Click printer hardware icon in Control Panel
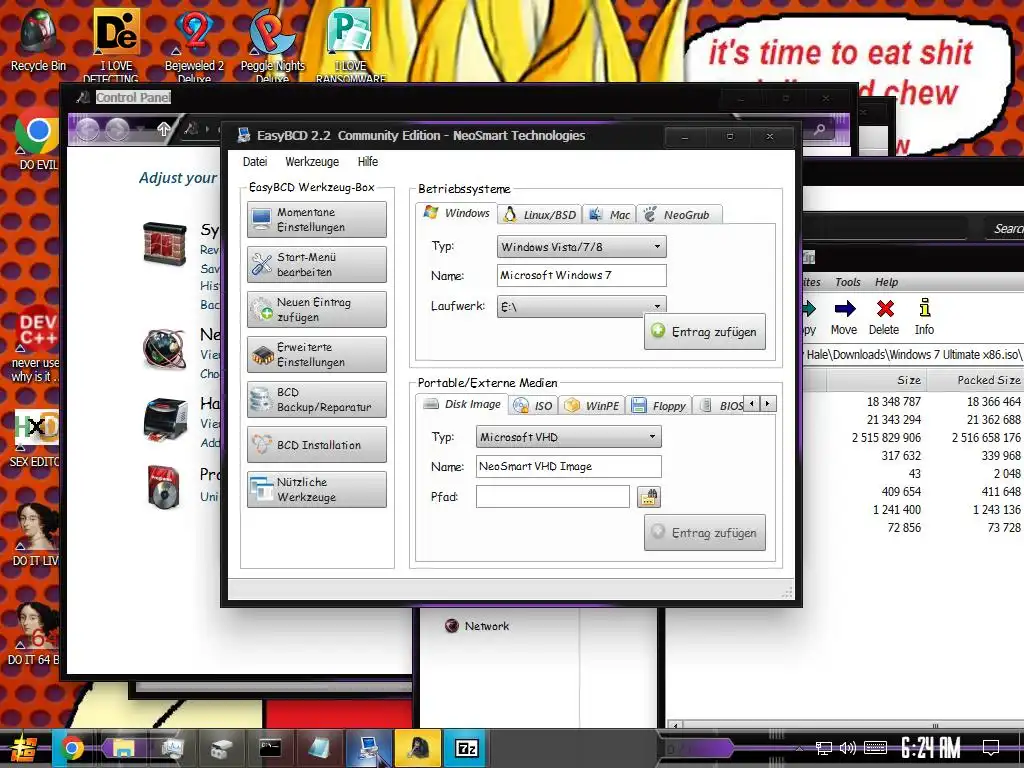1024x768 pixels. coord(165,418)
